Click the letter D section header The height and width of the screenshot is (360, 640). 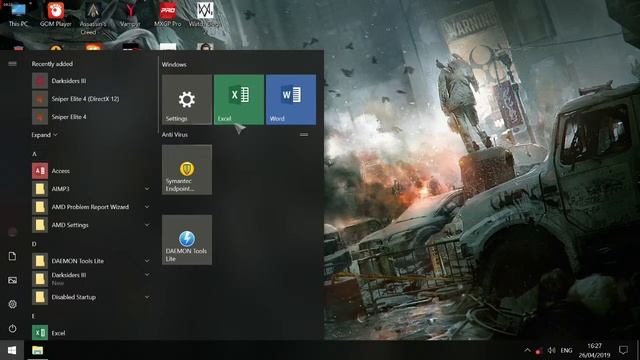click(34, 244)
